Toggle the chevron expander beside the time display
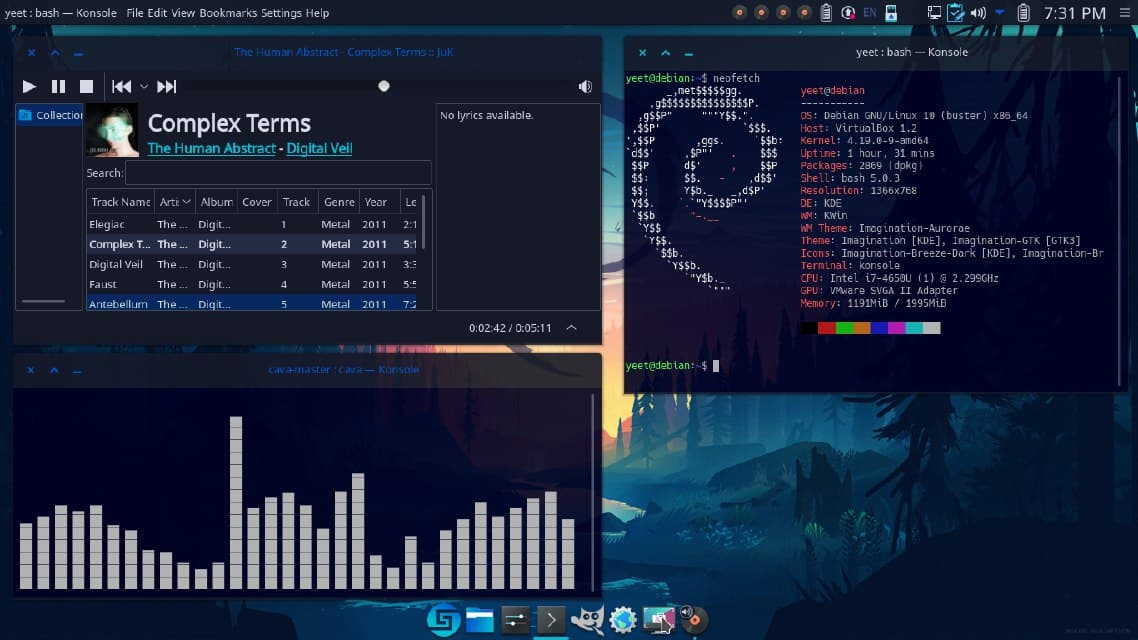This screenshot has height=640, width=1138. tap(572, 328)
